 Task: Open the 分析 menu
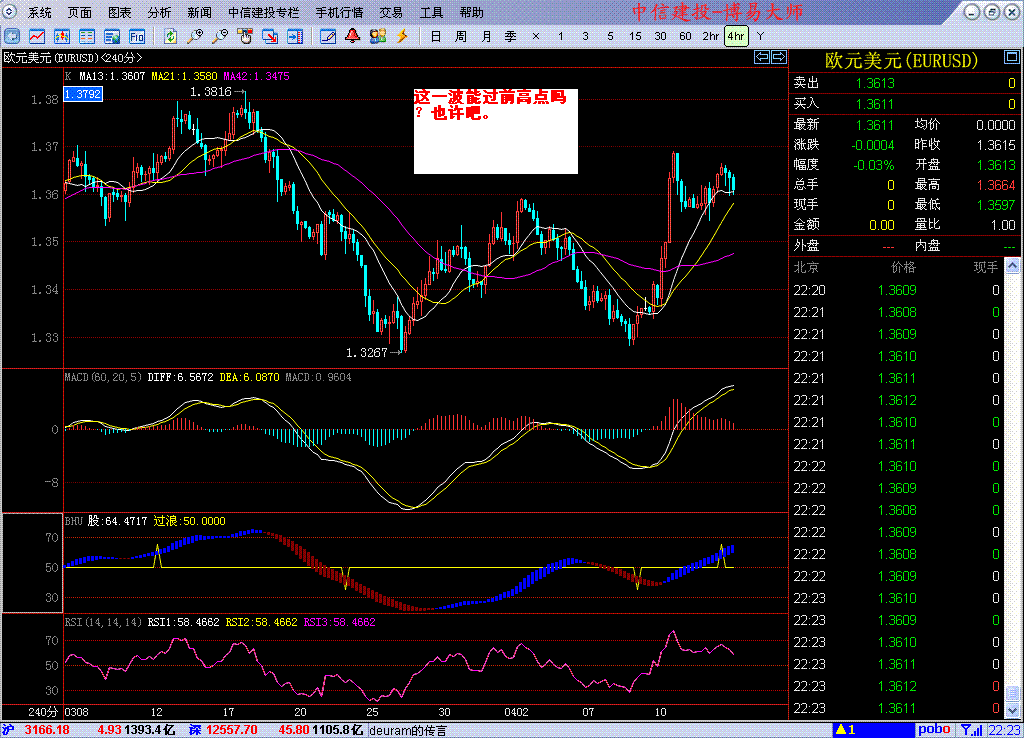coord(159,12)
